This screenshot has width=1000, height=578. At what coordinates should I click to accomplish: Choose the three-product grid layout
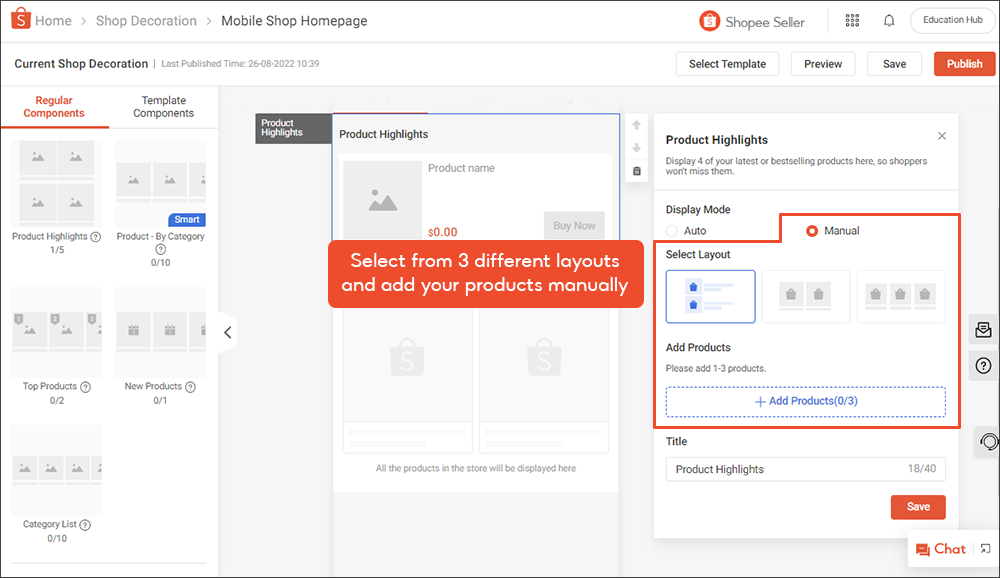click(901, 296)
